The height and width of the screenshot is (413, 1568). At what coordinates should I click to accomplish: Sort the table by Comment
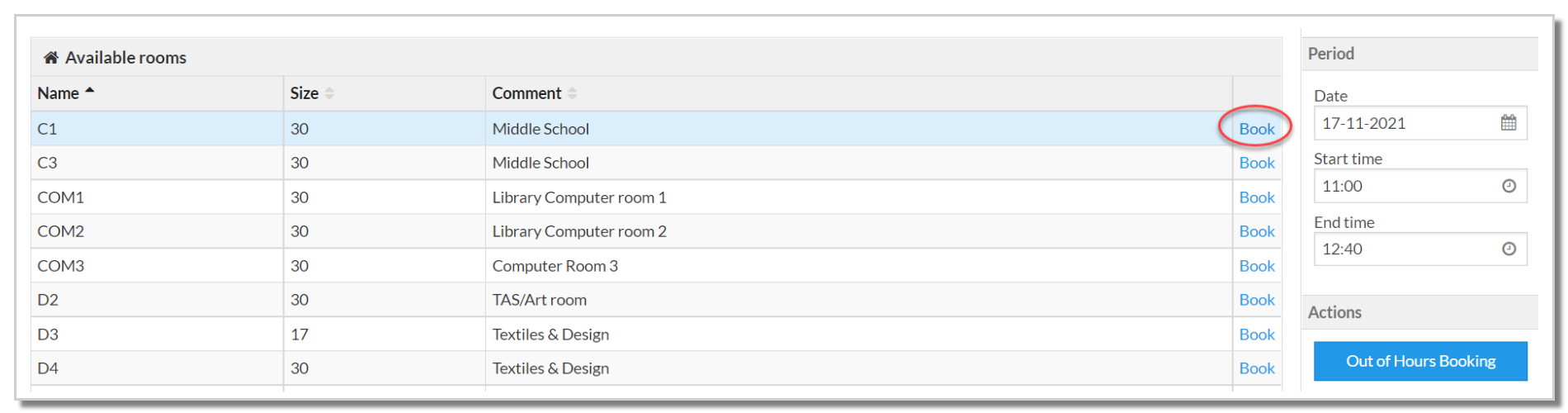click(572, 93)
